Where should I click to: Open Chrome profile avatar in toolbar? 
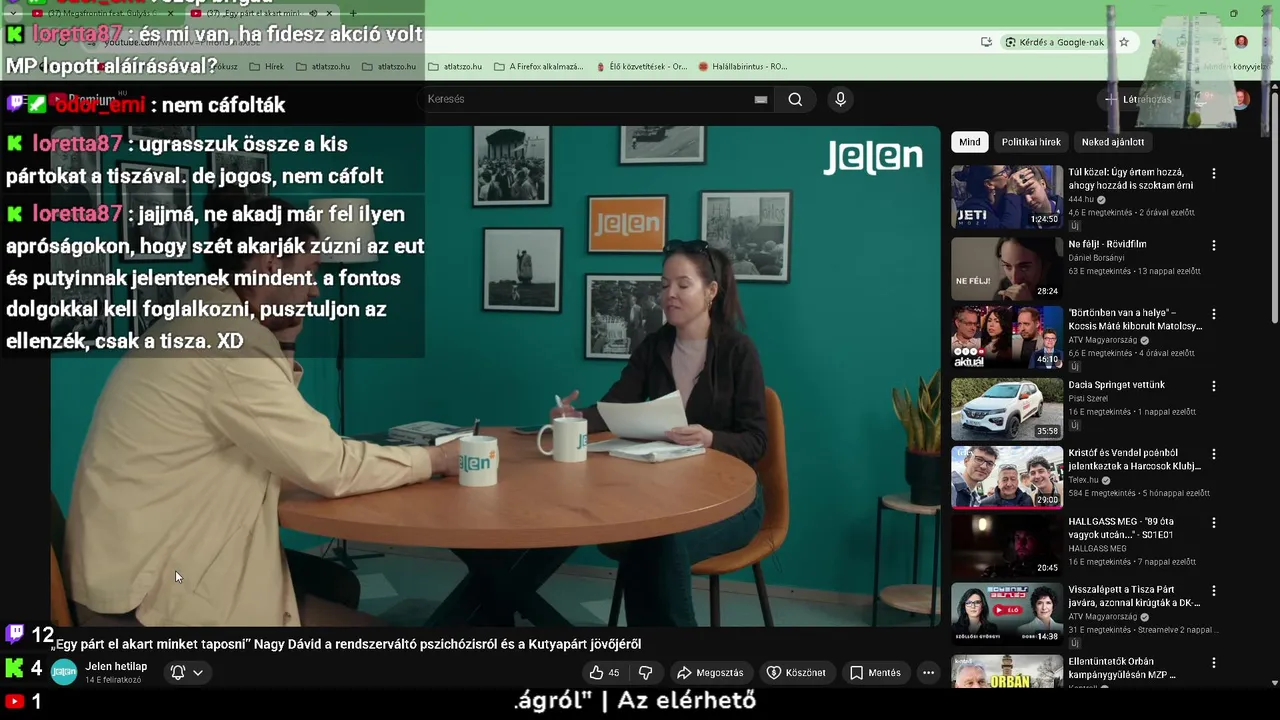pyautogui.click(x=1242, y=42)
